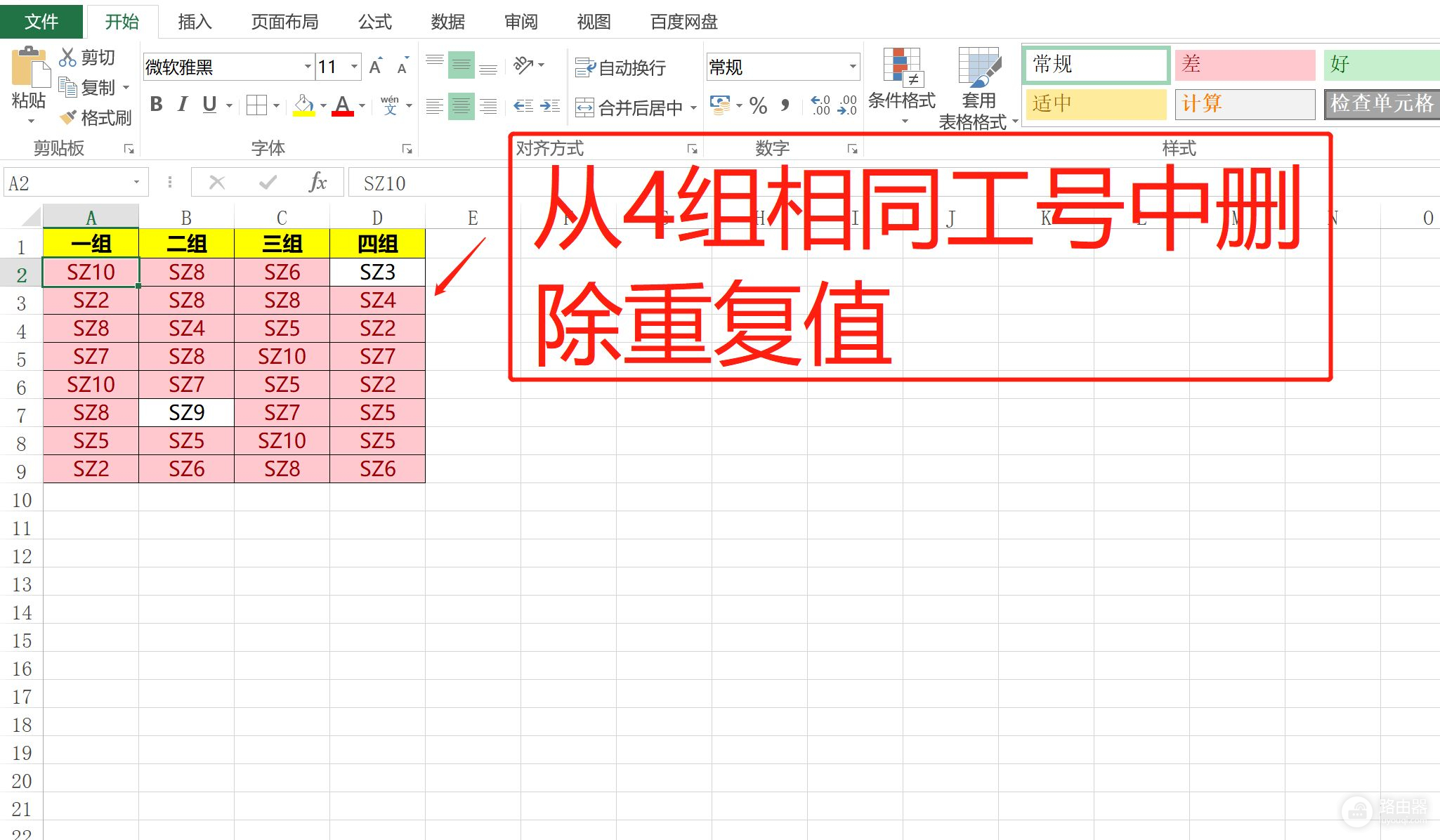The width and height of the screenshot is (1440, 840).
Task: Toggle Italic formatting
Action: coord(183,105)
